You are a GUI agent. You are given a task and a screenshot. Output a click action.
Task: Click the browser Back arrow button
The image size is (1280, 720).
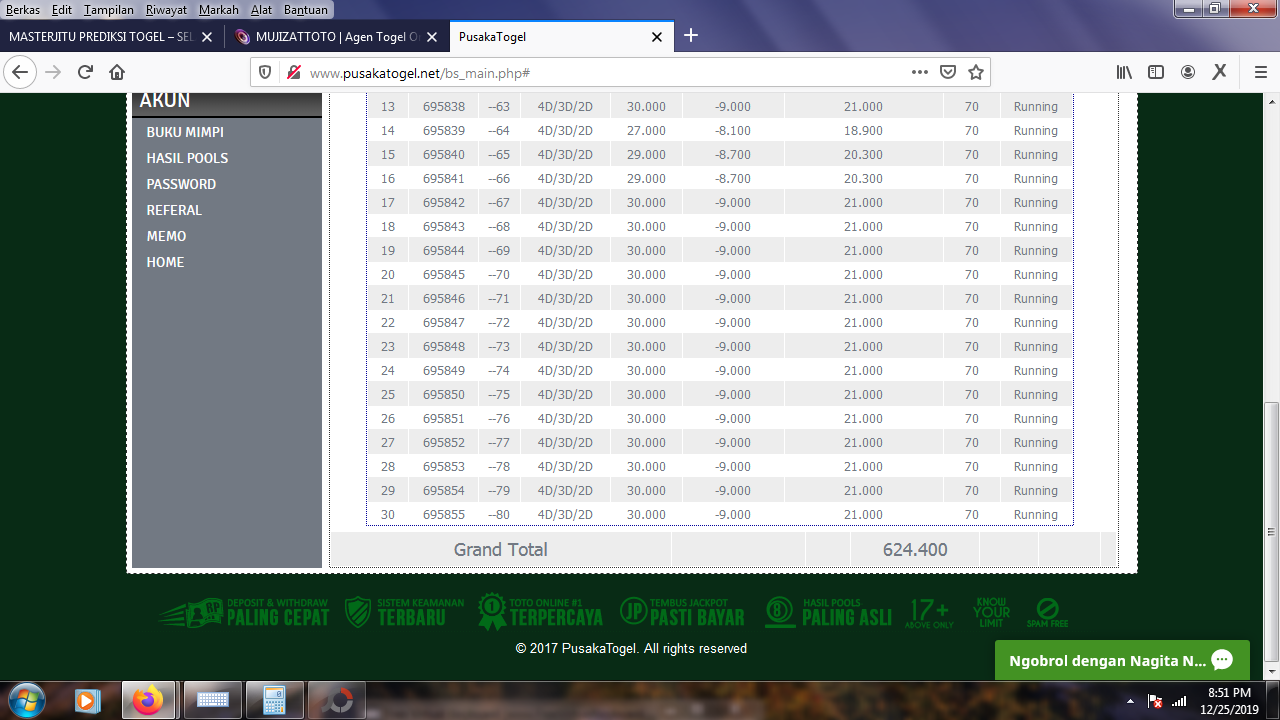[20, 72]
